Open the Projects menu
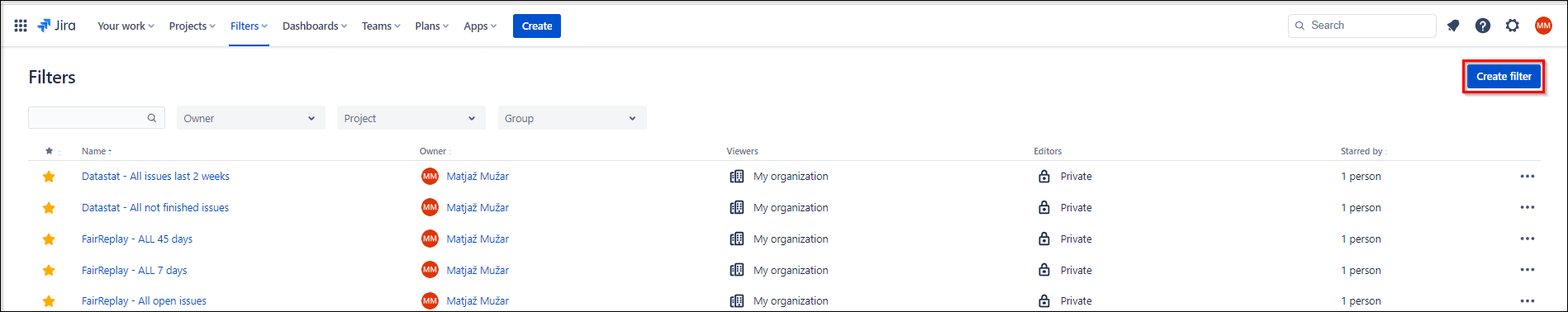The width and height of the screenshot is (1568, 312). point(192,26)
